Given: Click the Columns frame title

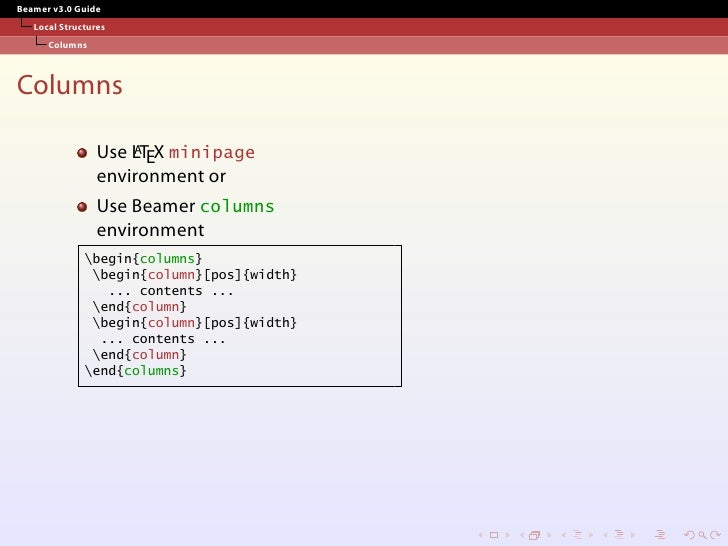Looking at the screenshot, I should [70, 85].
